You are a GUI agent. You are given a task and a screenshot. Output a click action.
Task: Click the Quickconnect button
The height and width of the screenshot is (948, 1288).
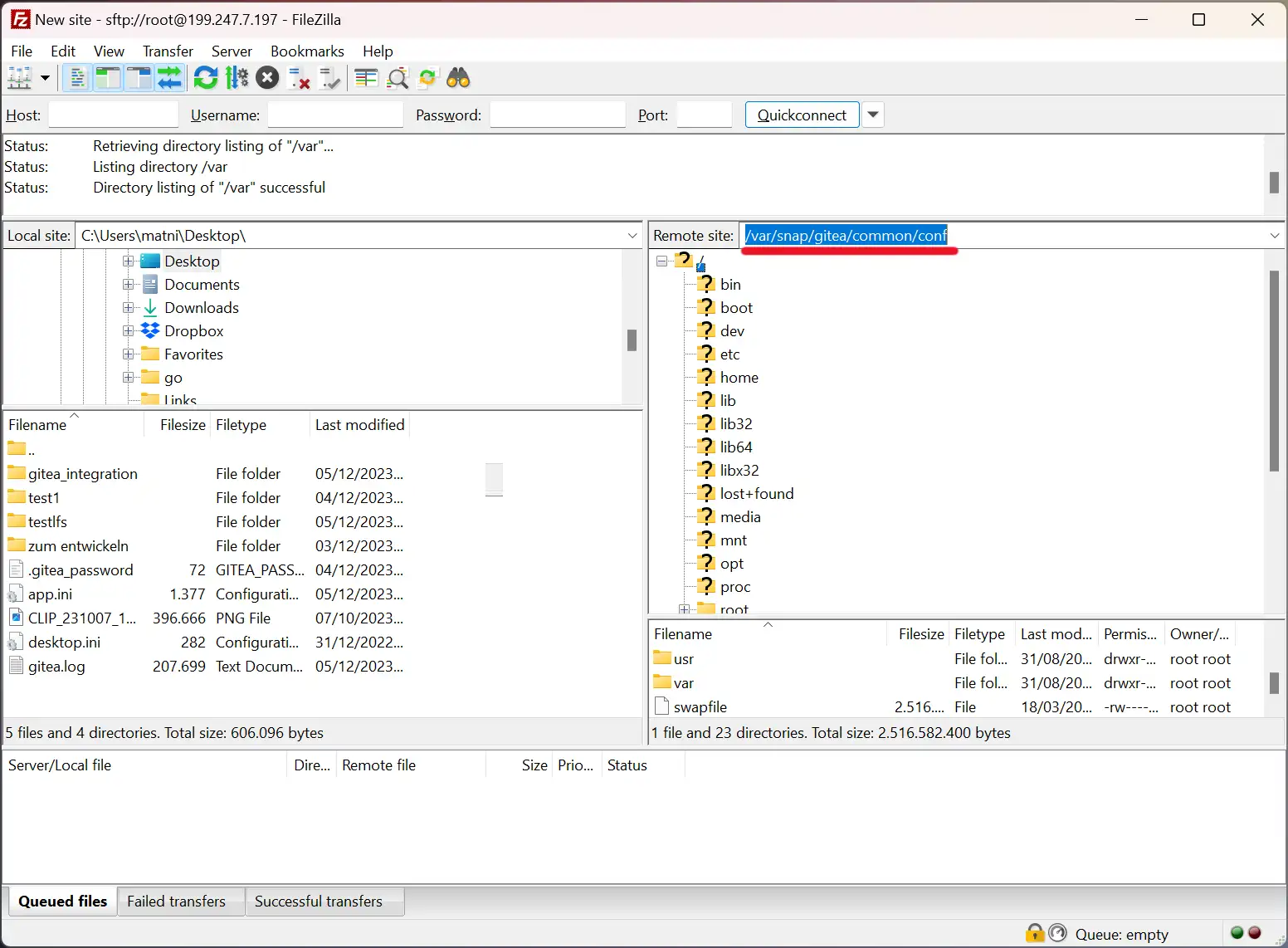(x=801, y=115)
